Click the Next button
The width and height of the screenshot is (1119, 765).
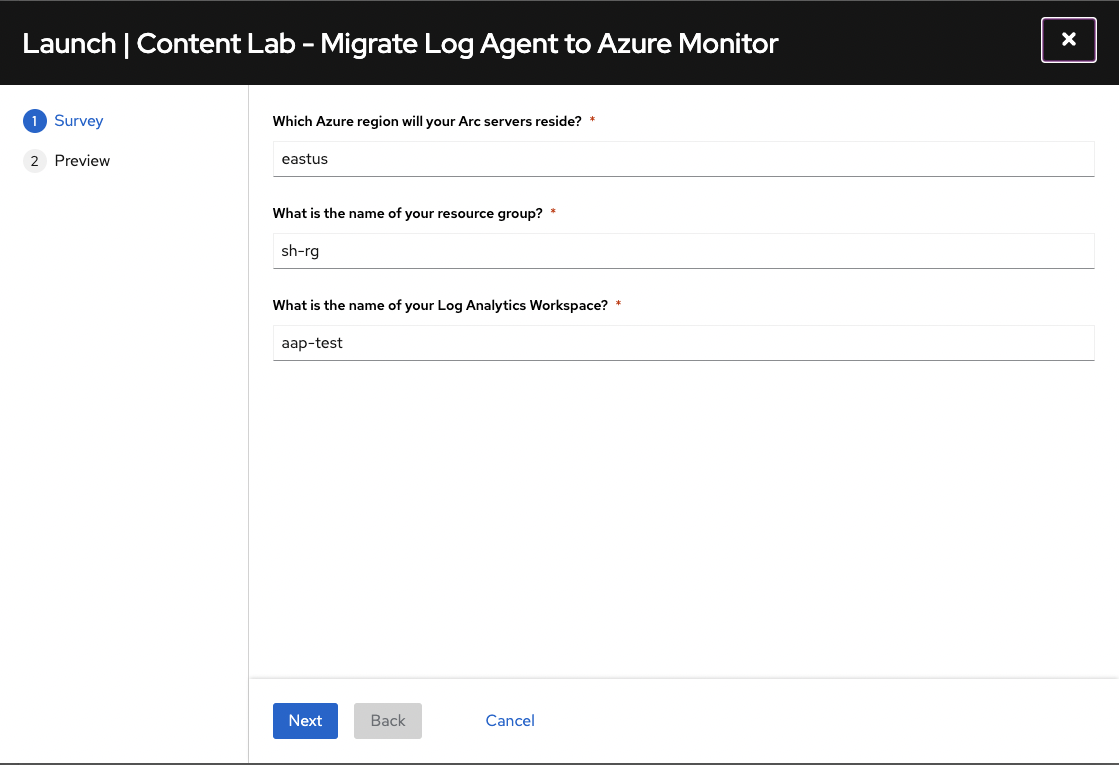305,721
